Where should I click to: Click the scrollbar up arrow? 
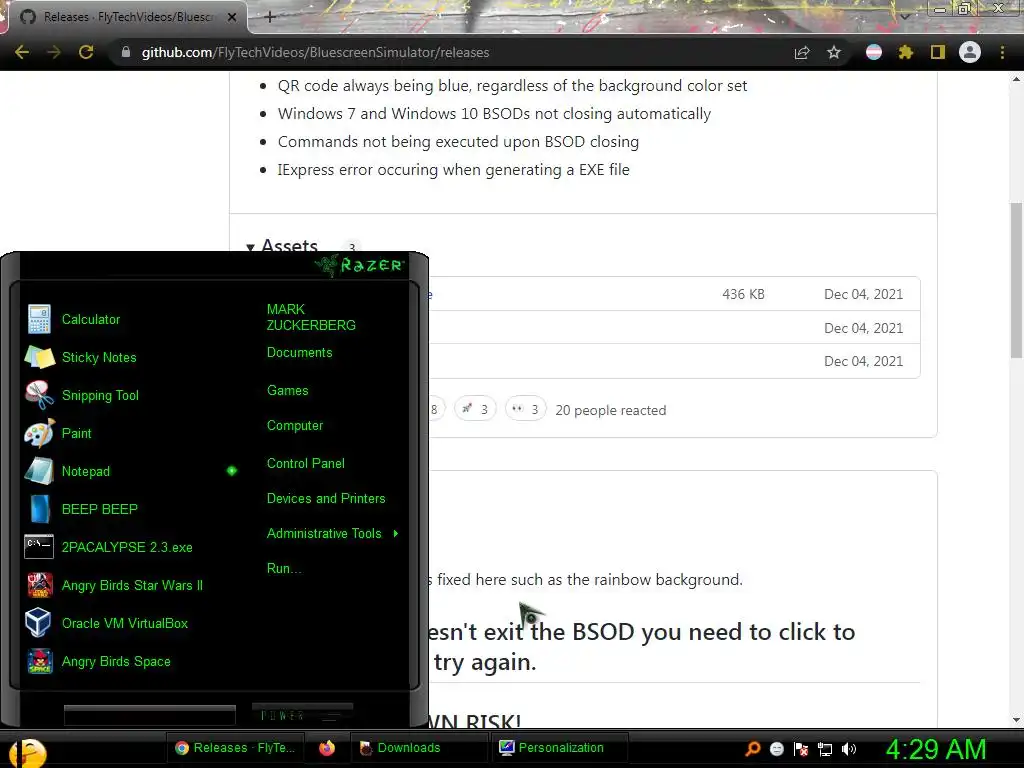click(x=1016, y=79)
